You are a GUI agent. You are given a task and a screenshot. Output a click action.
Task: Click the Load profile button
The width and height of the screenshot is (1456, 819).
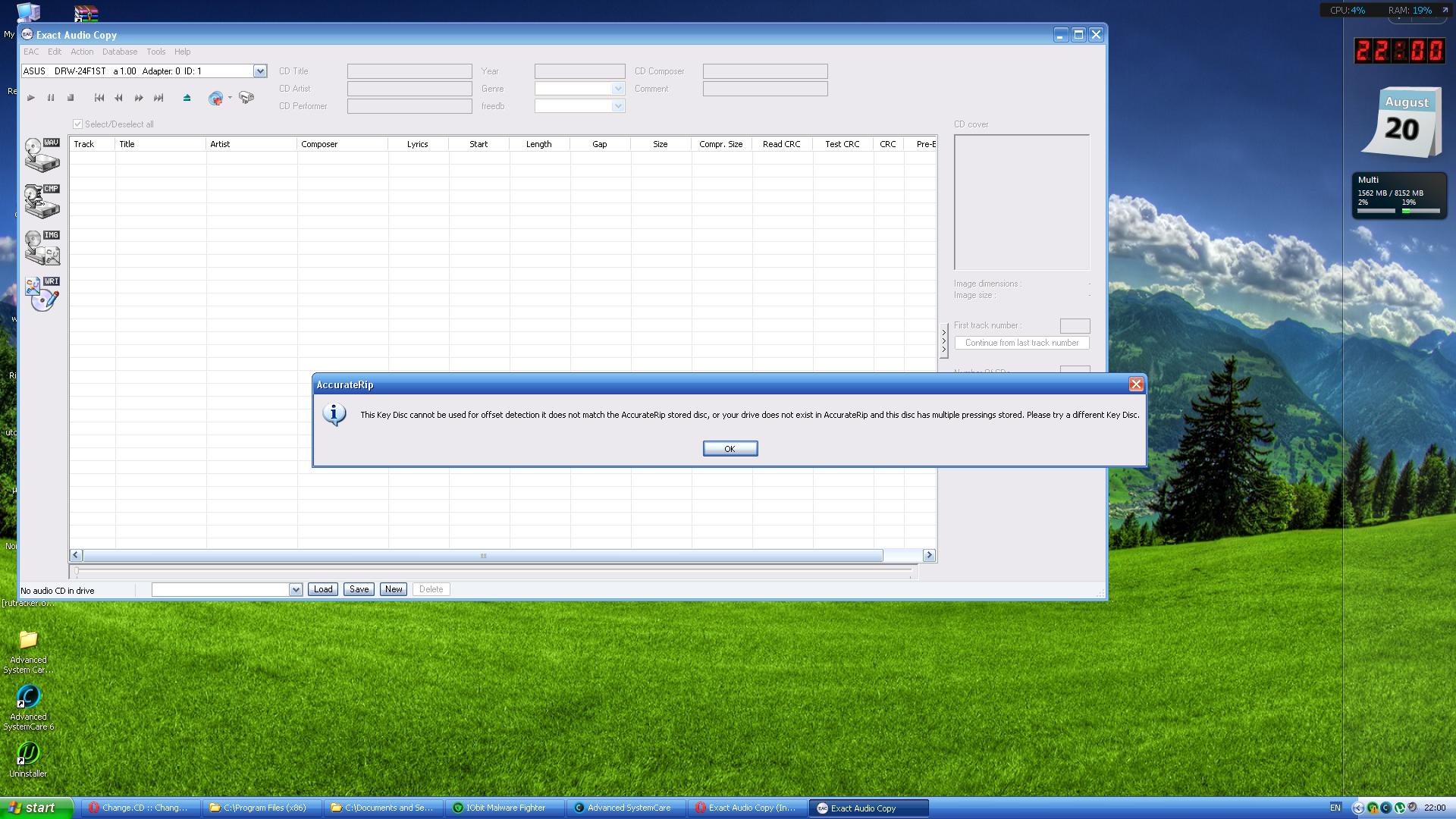pyautogui.click(x=323, y=589)
